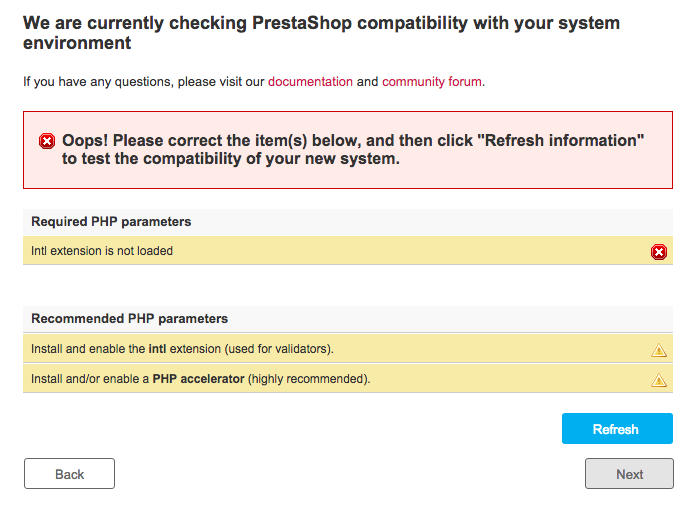Click the bold 'PHP accelerator' words
693x506 pixels.
[x=198, y=379]
